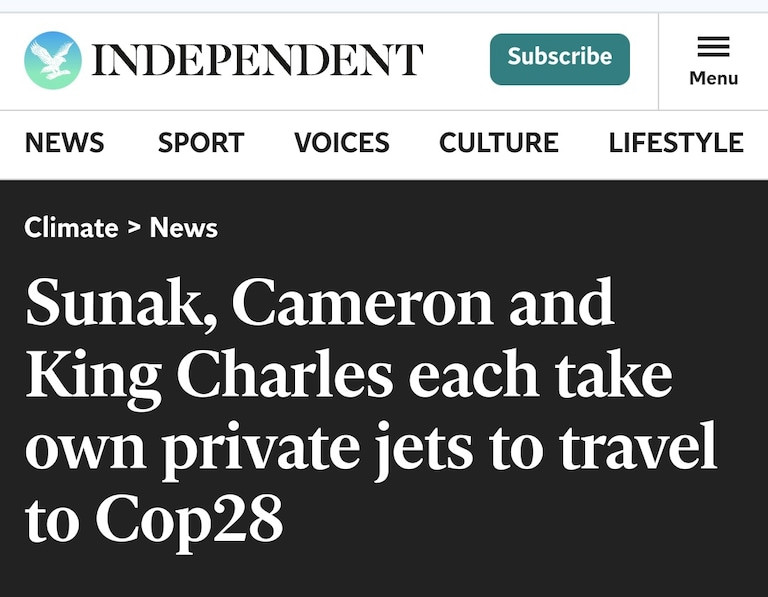
Task: Open the LIFESTYLE section
Action: pos(675,143)
